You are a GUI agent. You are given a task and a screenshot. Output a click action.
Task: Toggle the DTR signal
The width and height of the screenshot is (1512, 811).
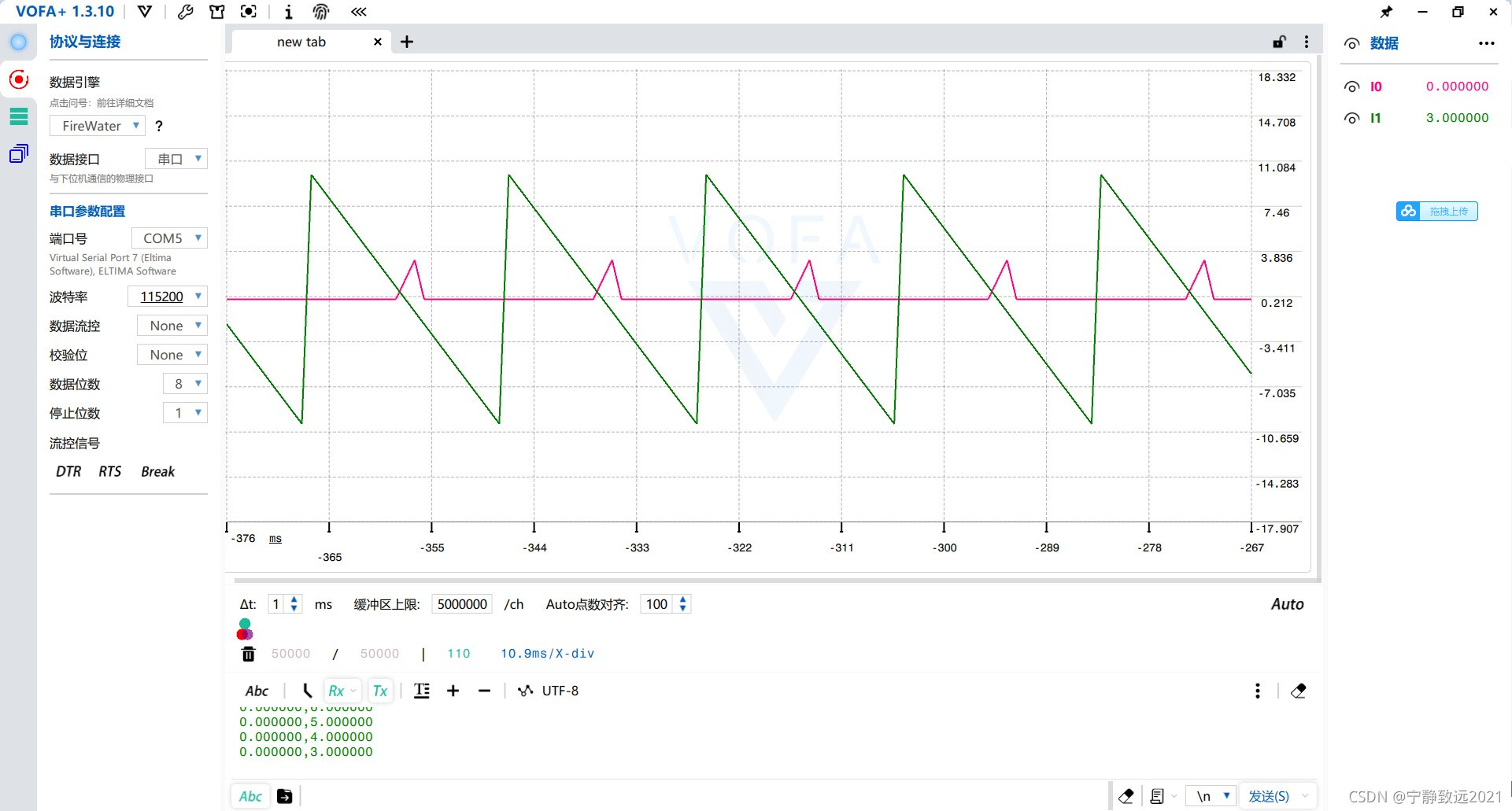[68, 471]
